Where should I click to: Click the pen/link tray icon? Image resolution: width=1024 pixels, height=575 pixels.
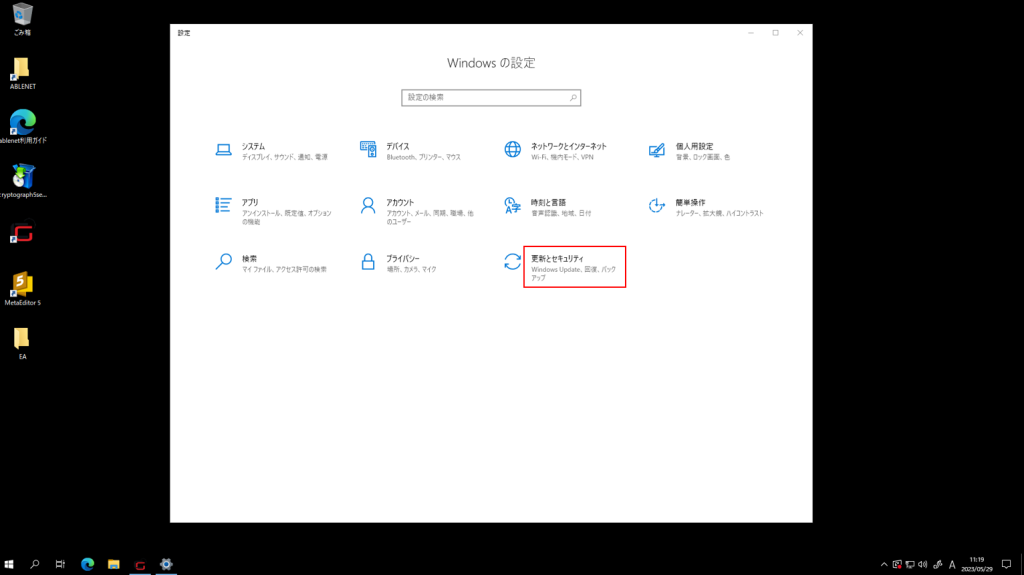[x=938, y=565]
